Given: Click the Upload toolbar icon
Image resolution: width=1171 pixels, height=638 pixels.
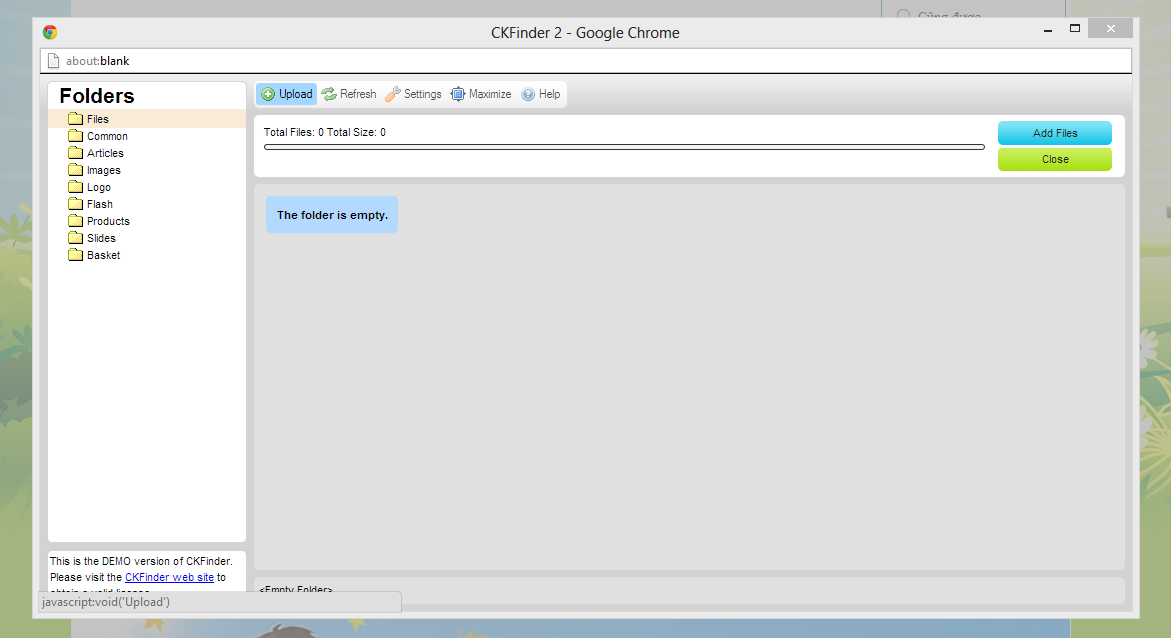Looking at the screenshot, I should pos(268,94).
